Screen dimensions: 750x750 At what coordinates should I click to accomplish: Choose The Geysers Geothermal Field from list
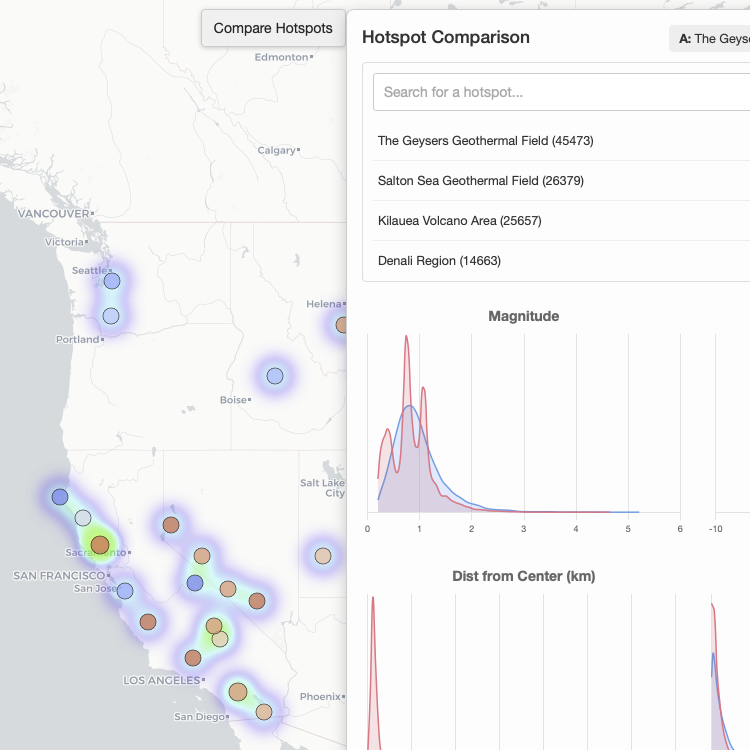(486, 141)
